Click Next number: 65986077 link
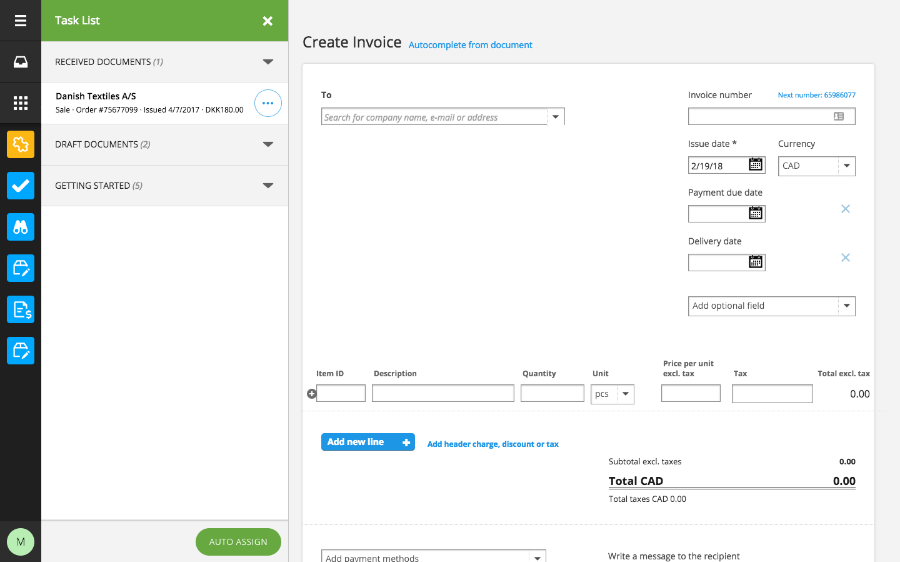The image size is (900, 562). pyautogui.click(x=816, y=95)
